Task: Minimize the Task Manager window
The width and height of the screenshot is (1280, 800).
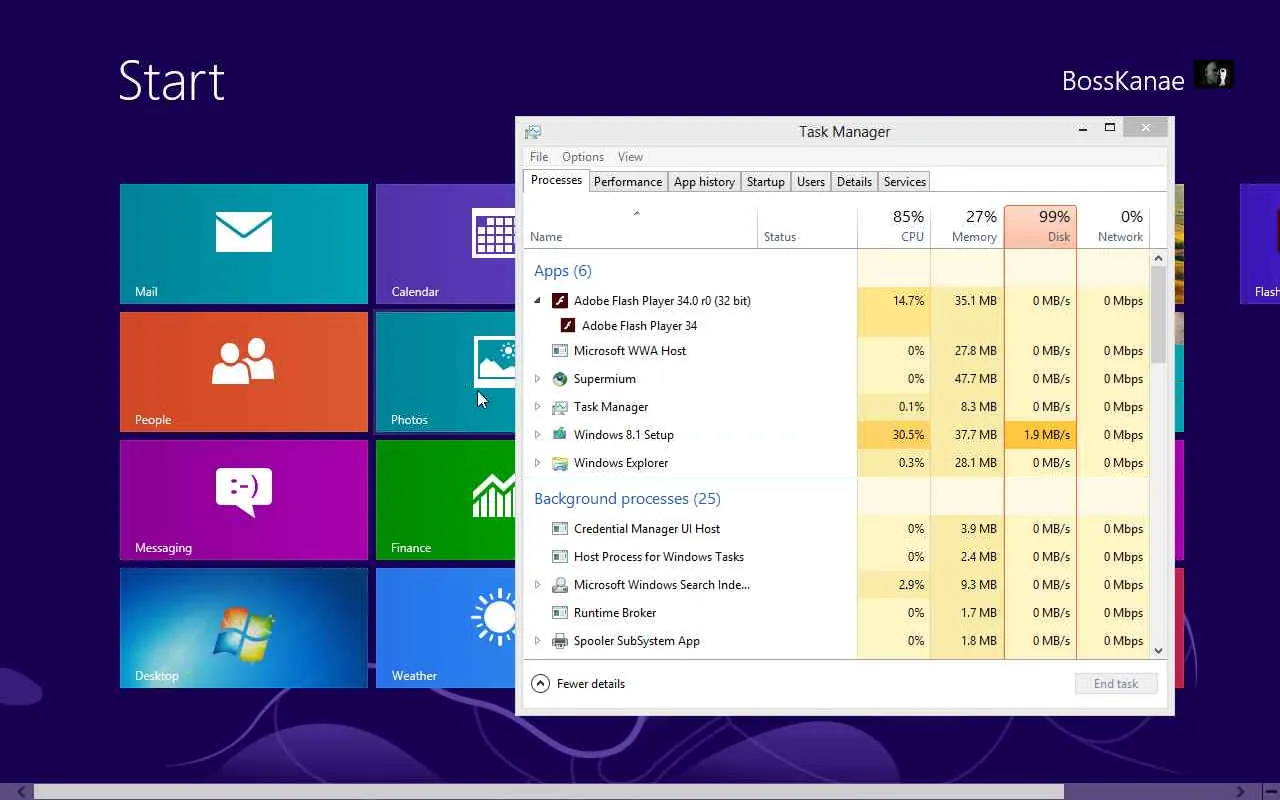Action: pos(1083,128)
